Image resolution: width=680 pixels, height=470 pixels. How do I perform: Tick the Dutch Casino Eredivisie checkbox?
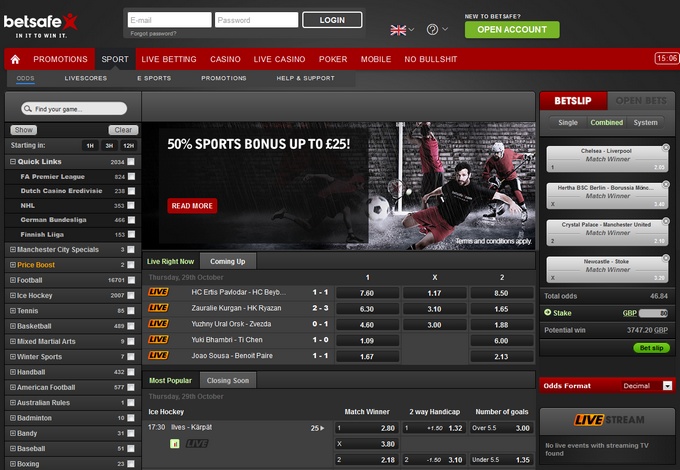pos(131,191)
